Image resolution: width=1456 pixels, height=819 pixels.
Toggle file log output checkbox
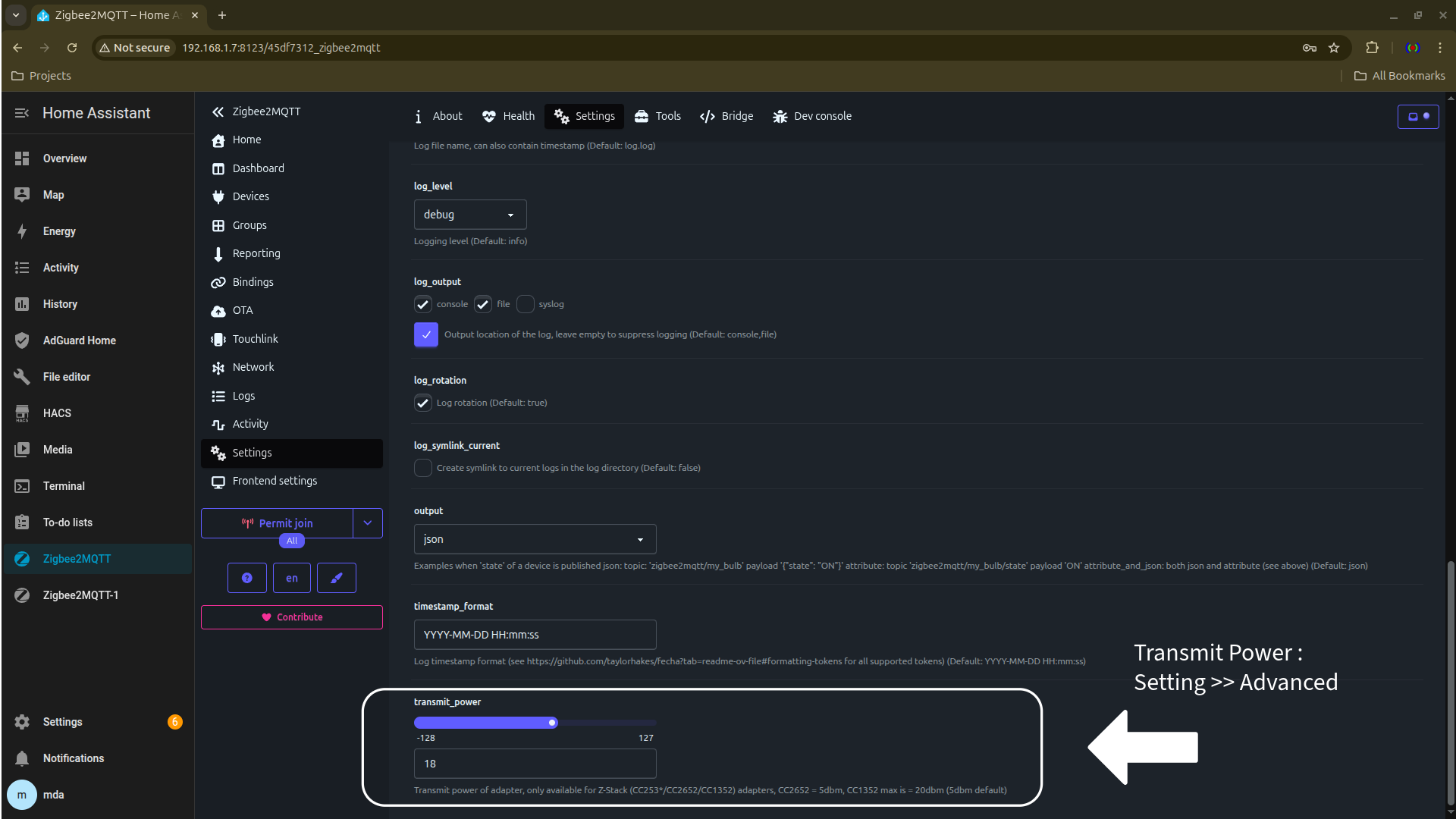click(483, 304)
